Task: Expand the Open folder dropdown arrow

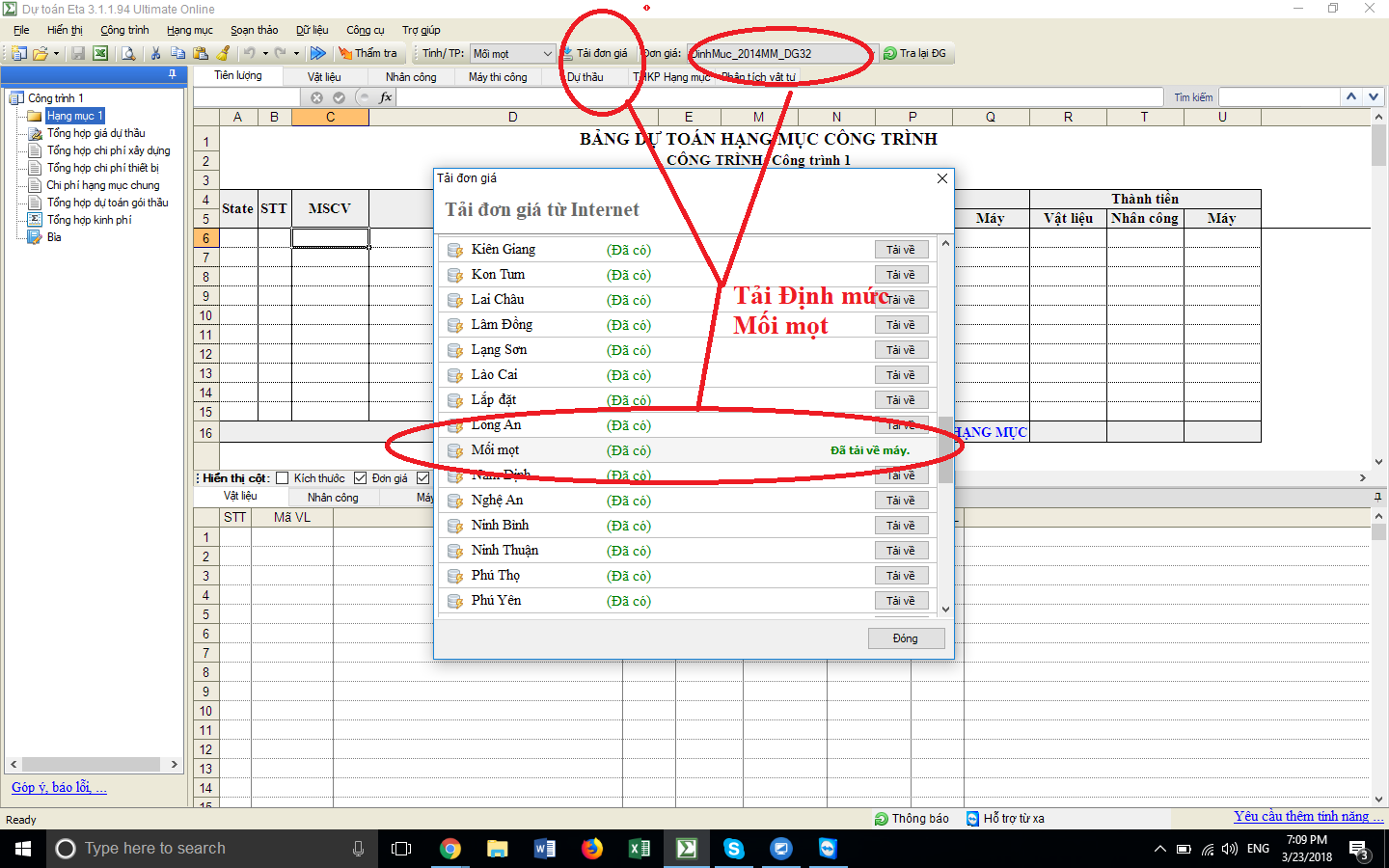Action: 56,54
